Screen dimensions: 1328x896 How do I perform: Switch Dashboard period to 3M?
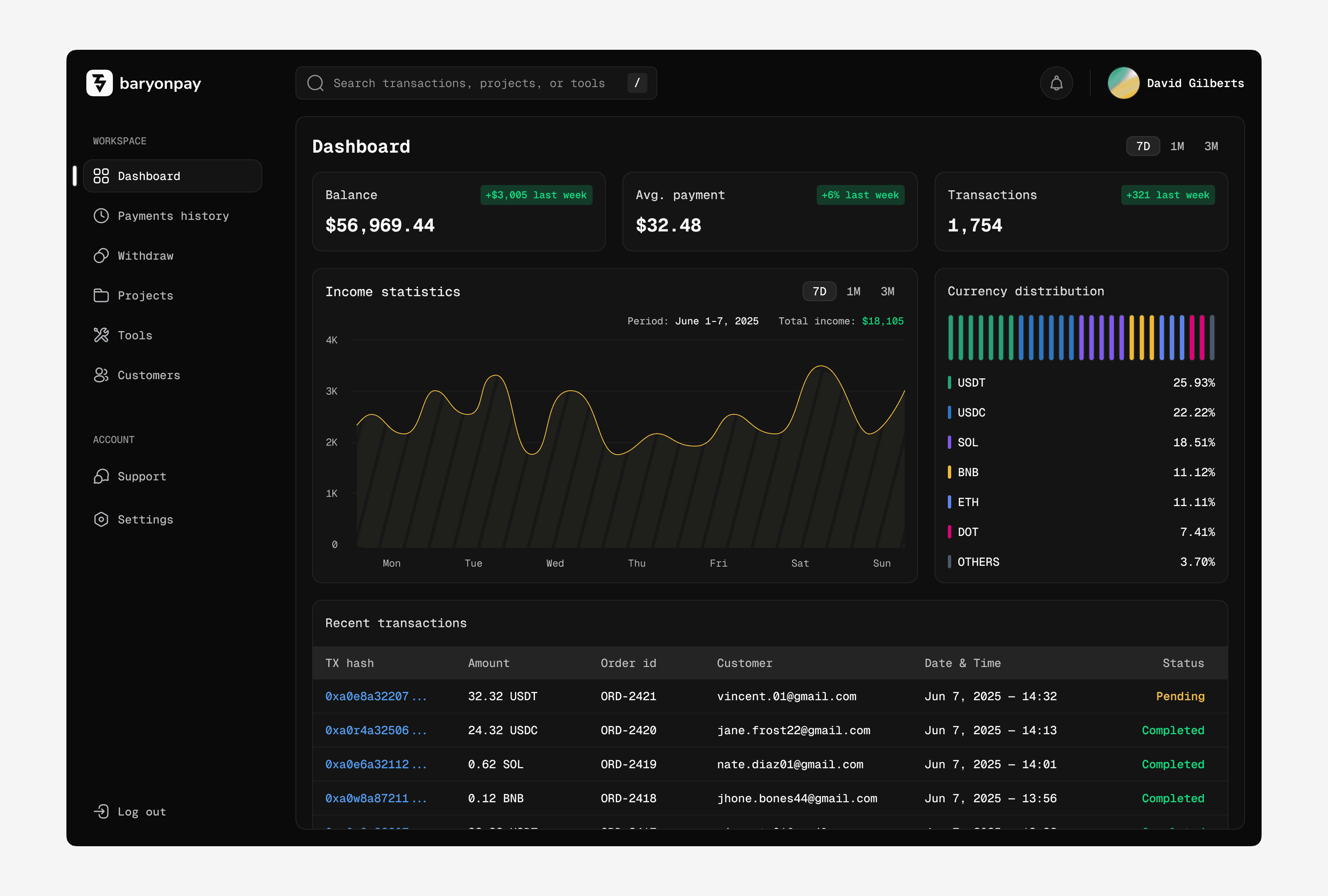(1211, 146)
